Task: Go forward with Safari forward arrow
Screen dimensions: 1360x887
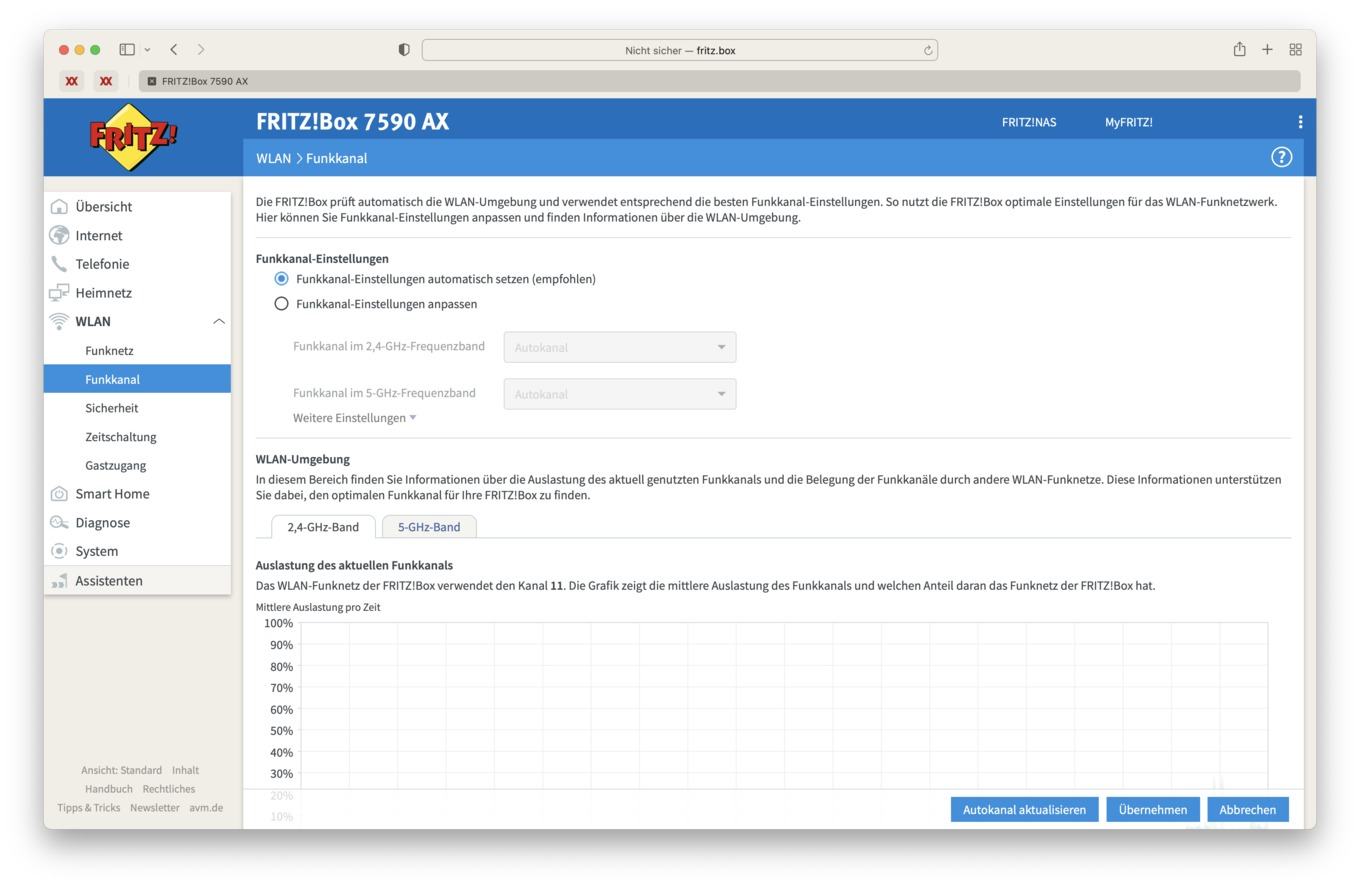Action: tap(201, 49)
